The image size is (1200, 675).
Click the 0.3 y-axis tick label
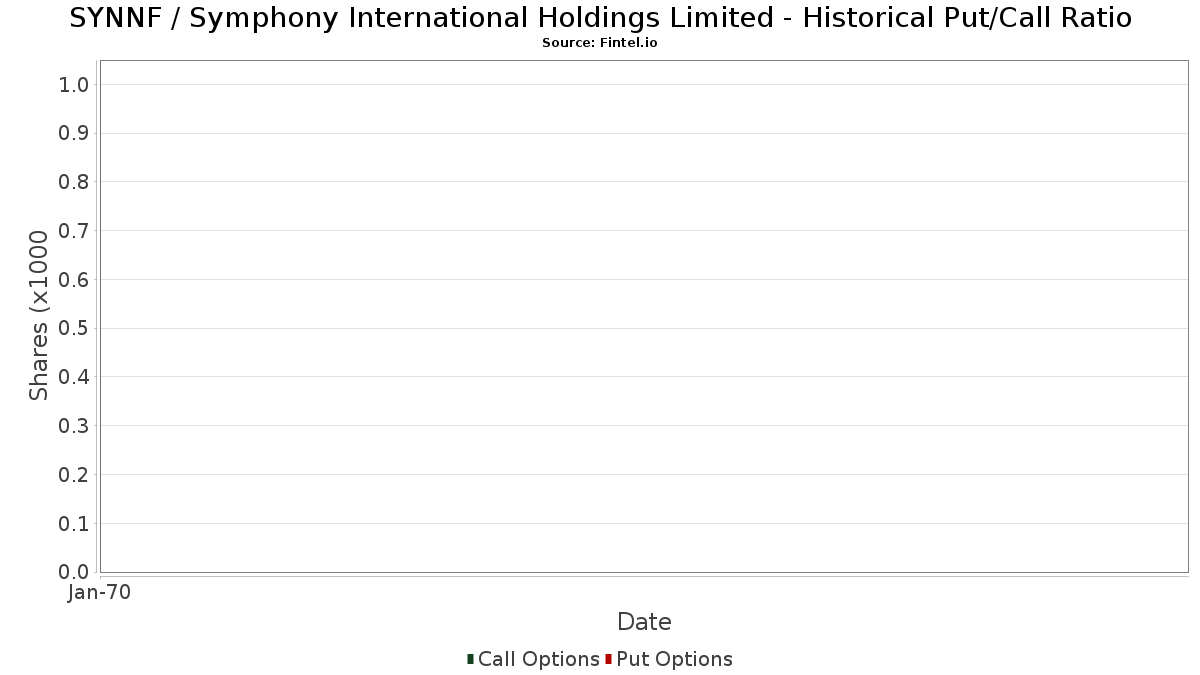pyautogui.click(x=75, y=426)
